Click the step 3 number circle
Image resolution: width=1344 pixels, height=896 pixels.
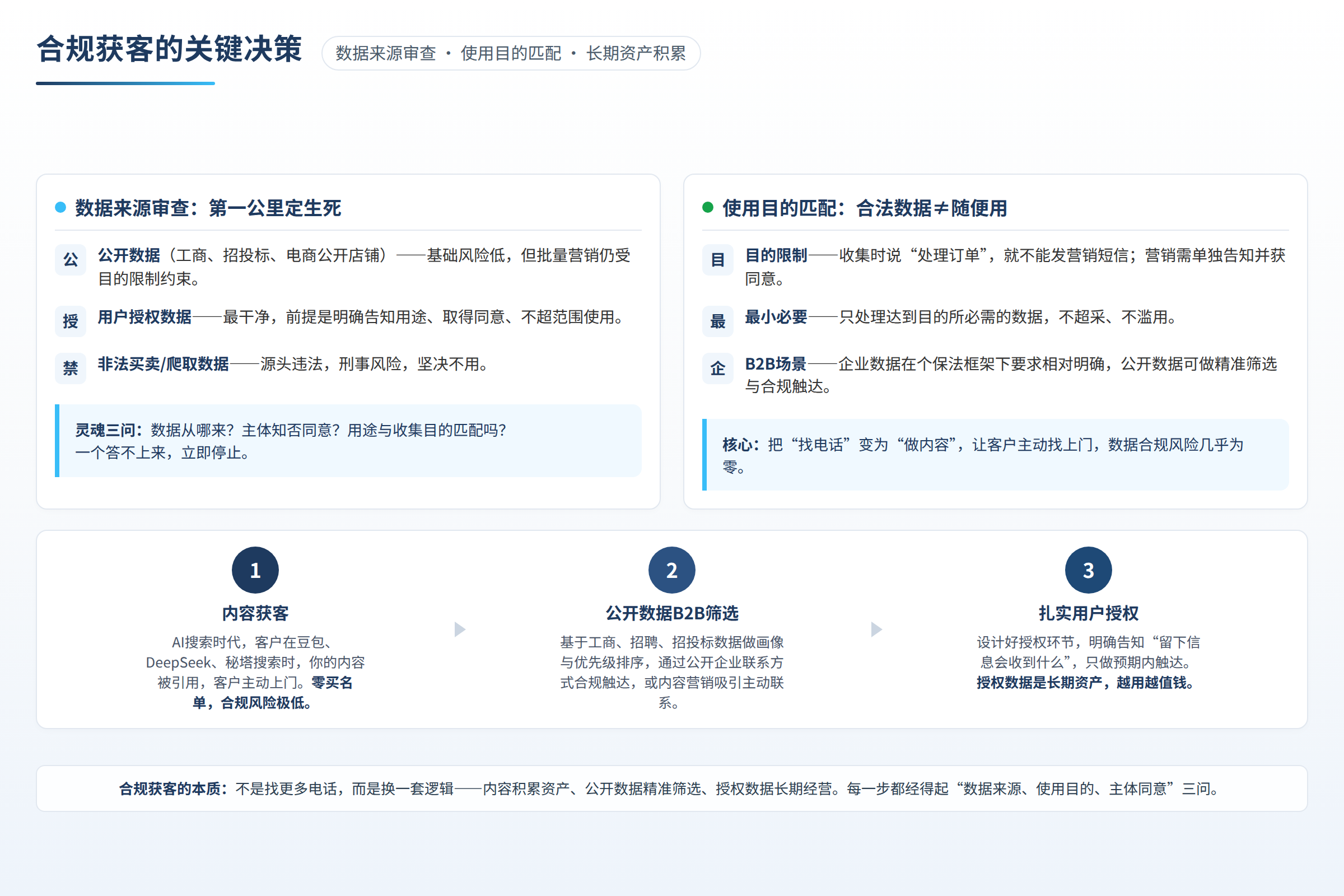tap(1089, 570)
